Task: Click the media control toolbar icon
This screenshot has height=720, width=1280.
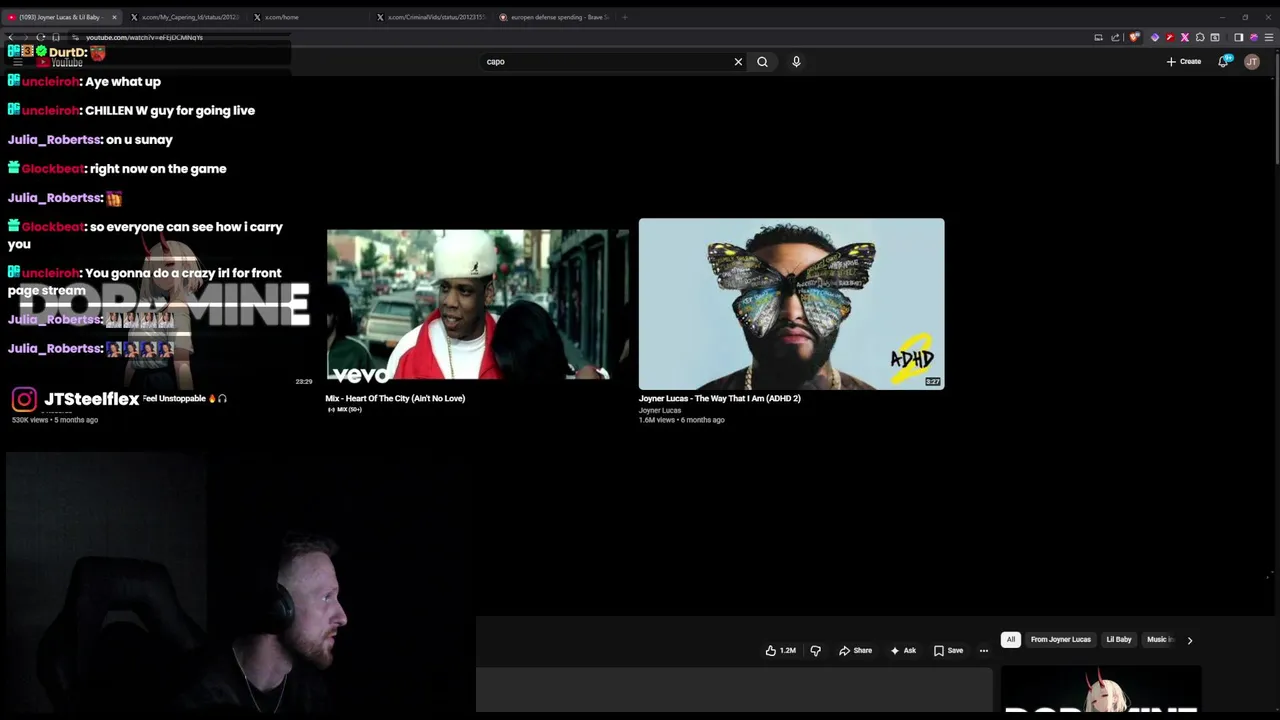Action: (1215, 37)
